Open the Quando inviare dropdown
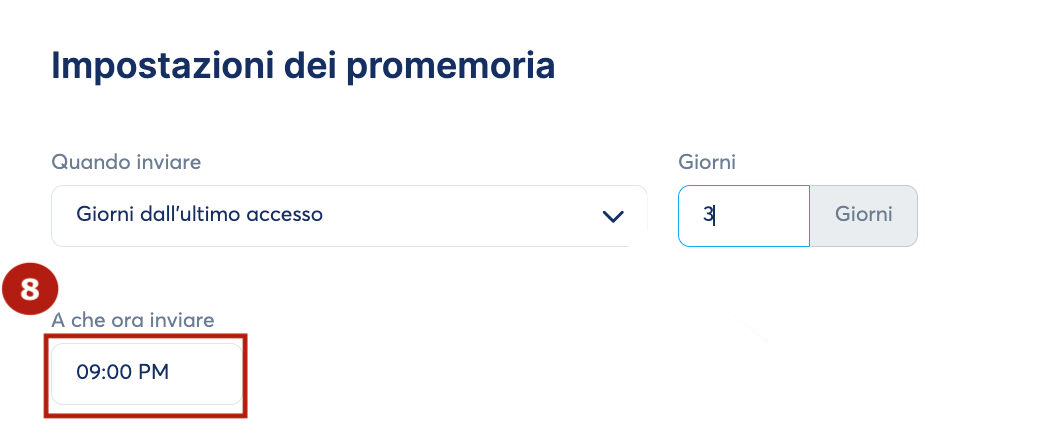Screen dimensions: 1062x432 pos(349,216)
